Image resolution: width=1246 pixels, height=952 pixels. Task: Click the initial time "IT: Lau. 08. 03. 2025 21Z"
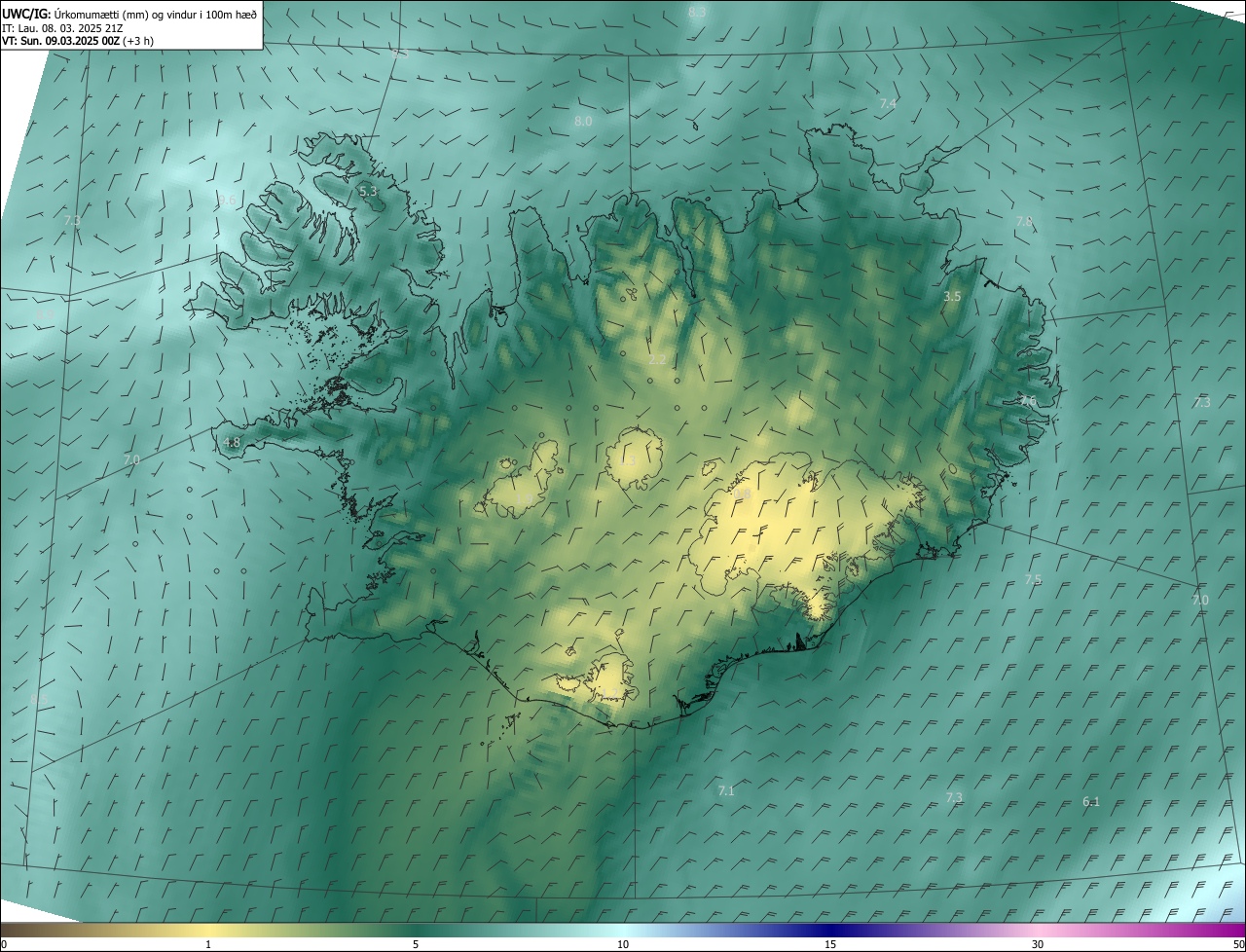tap(63, 27)
